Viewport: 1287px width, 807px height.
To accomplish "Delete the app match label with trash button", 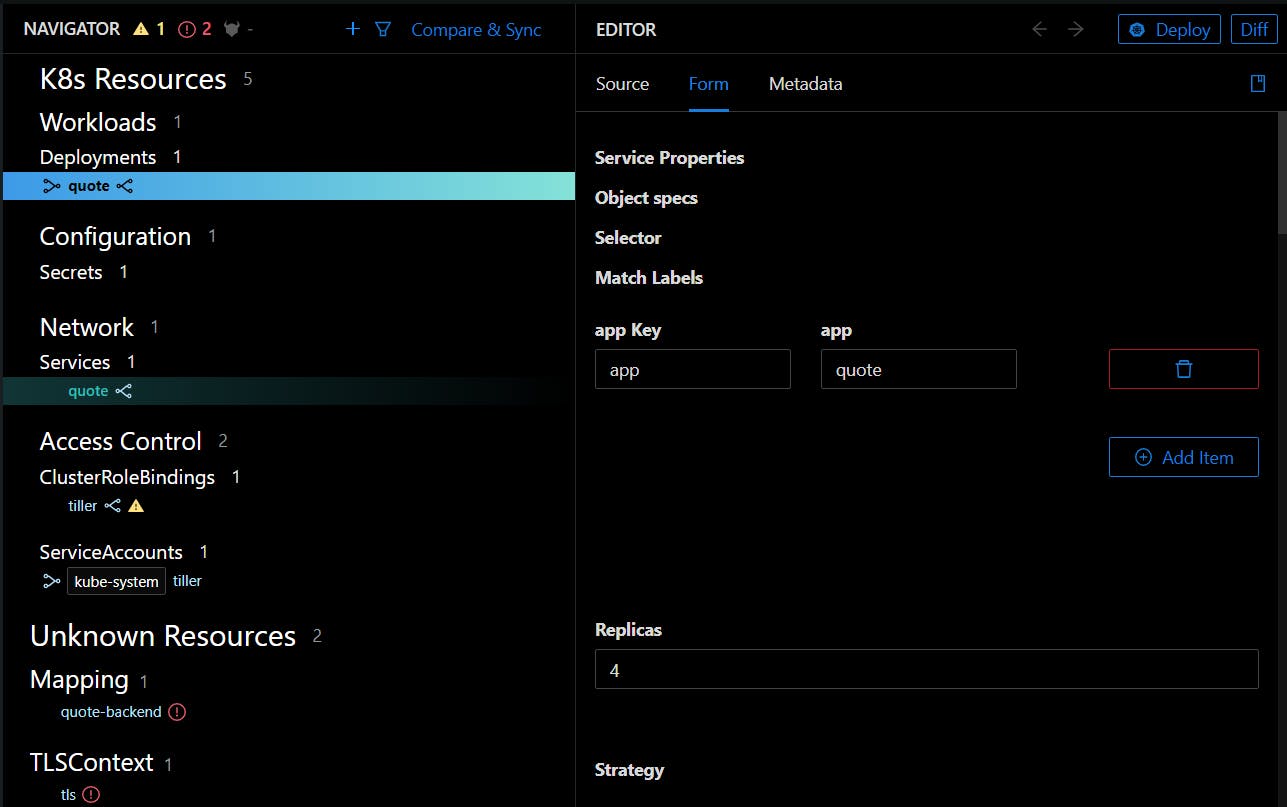I will click(1184, 369).
